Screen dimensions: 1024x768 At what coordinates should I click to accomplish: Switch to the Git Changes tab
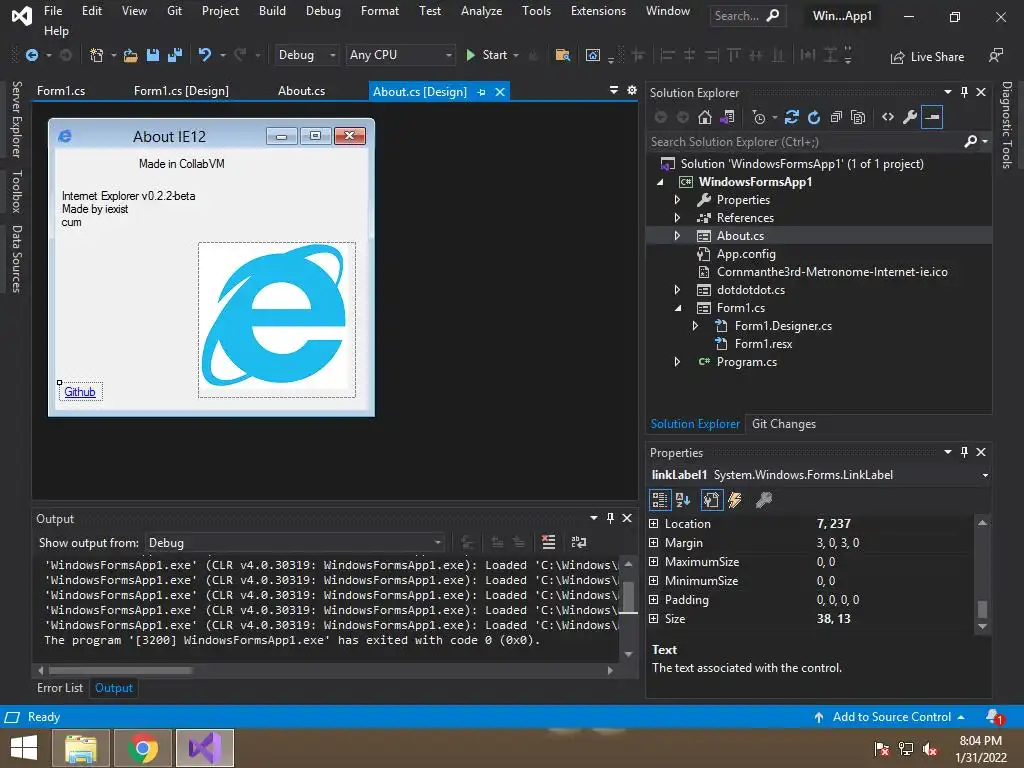(784, 424)
